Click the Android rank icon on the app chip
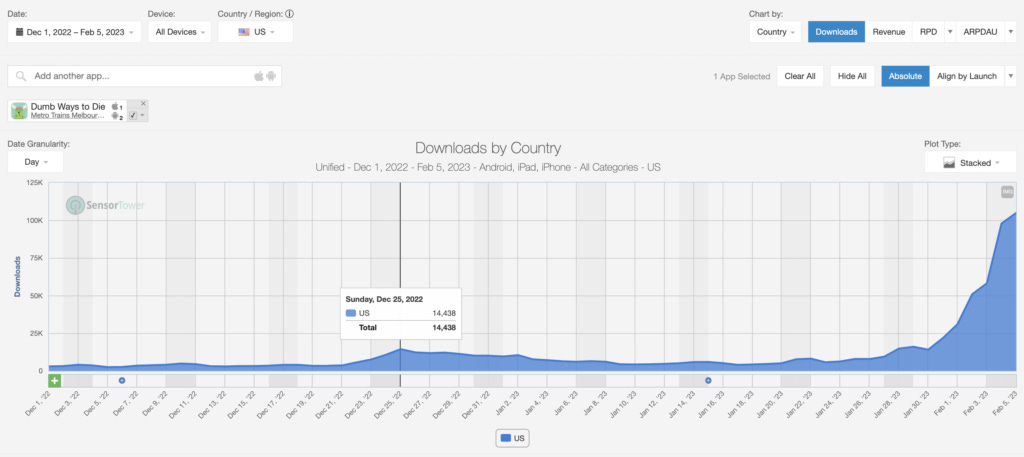This screenshot has height=457, width=1024. 117,116
